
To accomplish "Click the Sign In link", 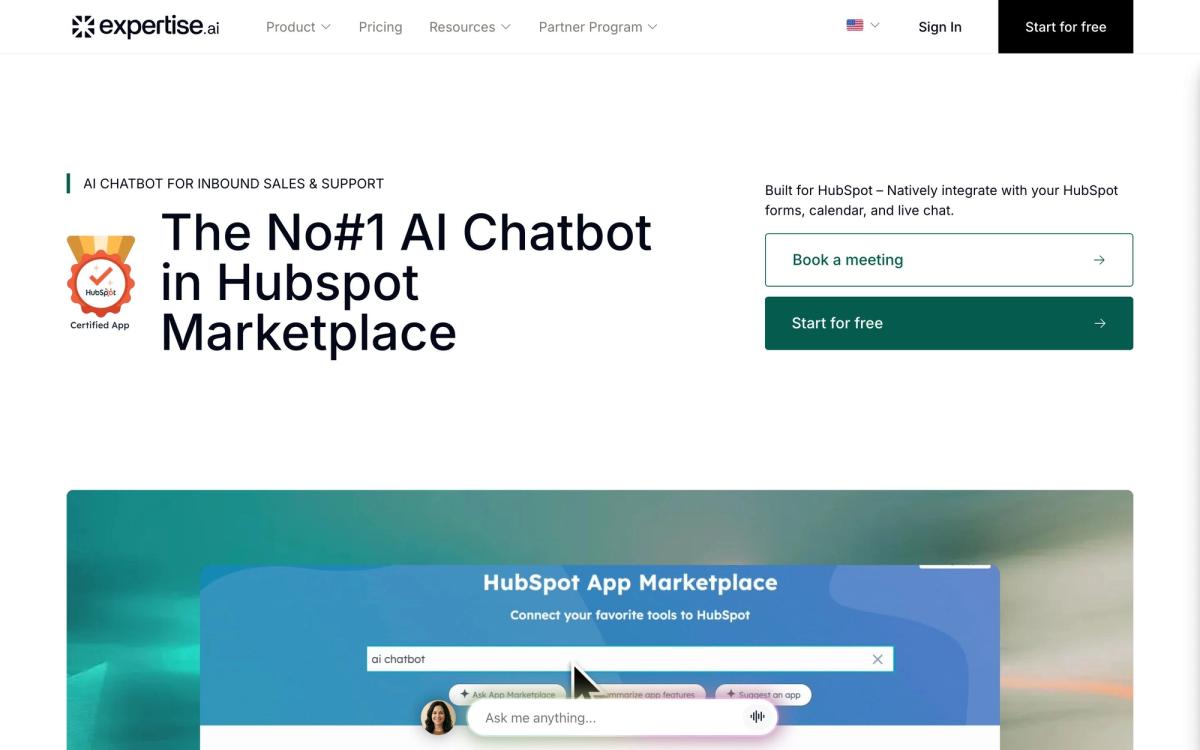I will 940,27.
